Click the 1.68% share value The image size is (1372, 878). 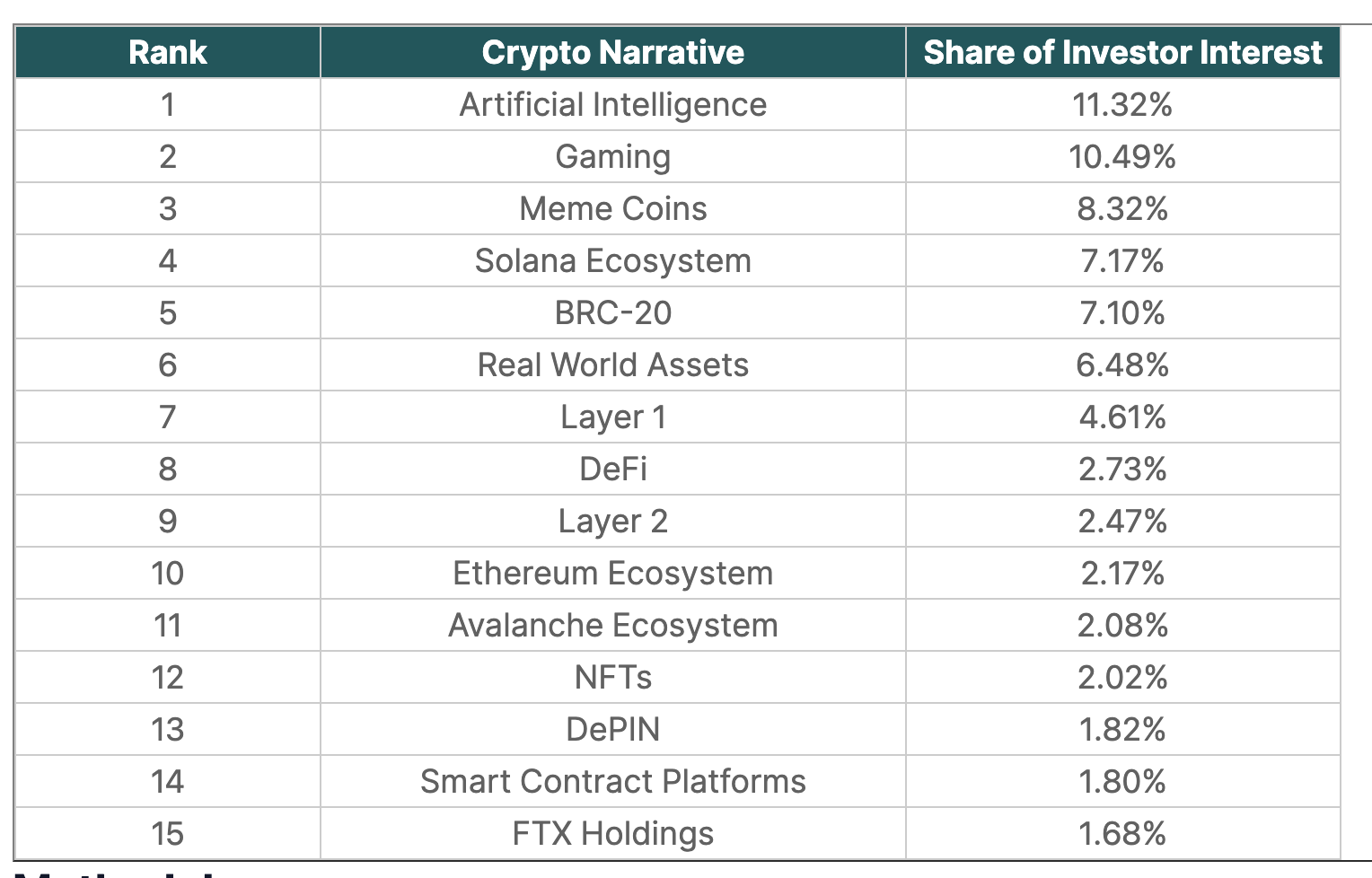1122,834
